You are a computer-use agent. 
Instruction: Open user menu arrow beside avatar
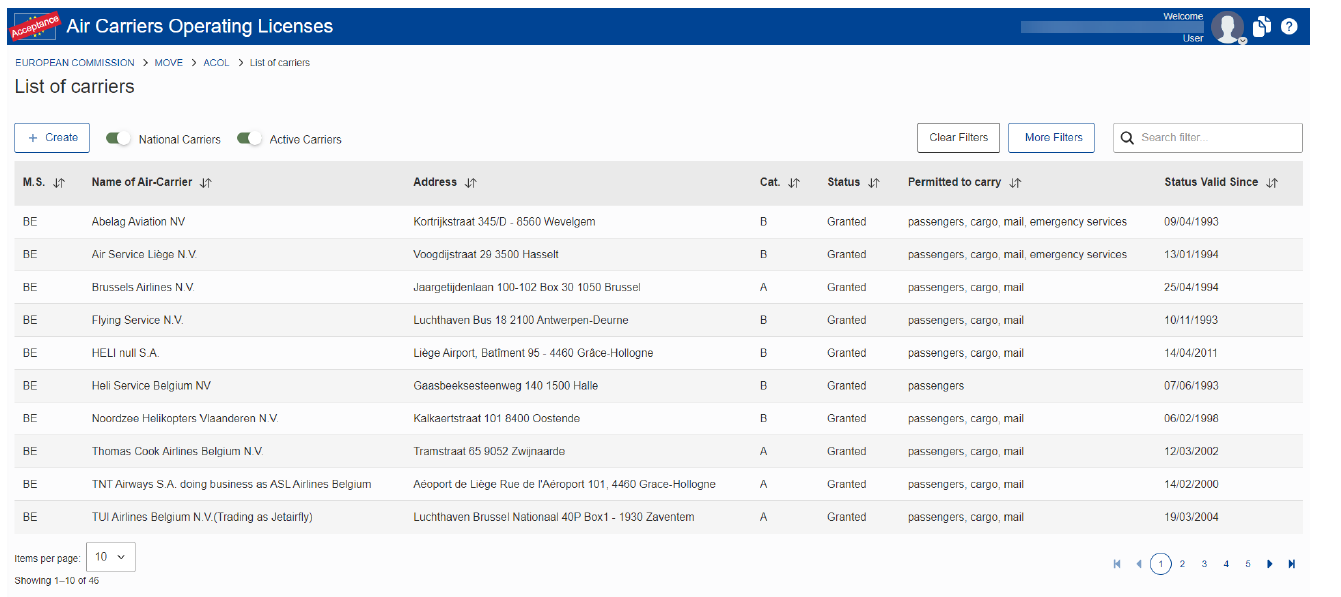pos(1242,41)
